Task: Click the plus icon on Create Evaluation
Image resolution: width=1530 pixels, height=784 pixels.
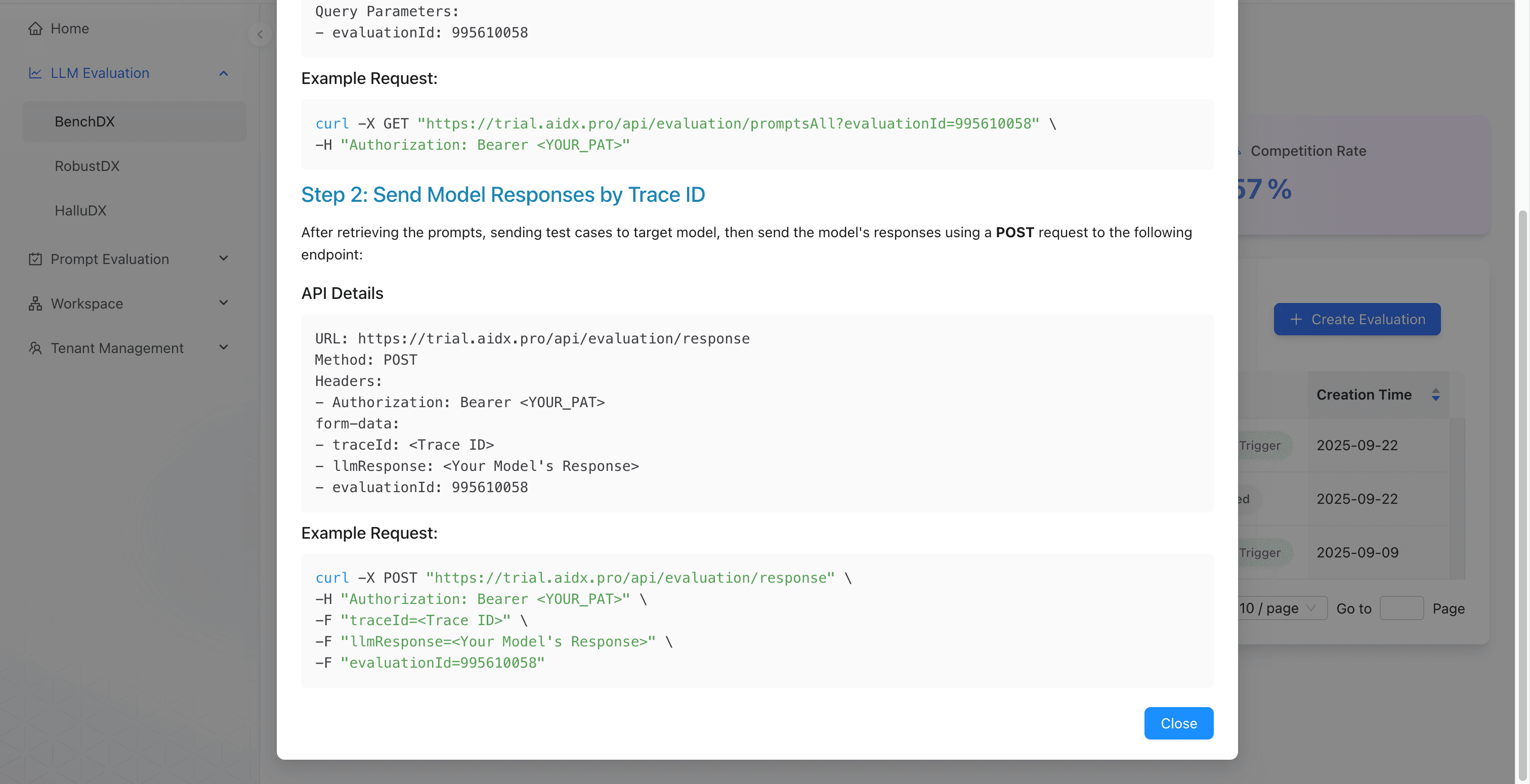Action: pos(1296,320)
